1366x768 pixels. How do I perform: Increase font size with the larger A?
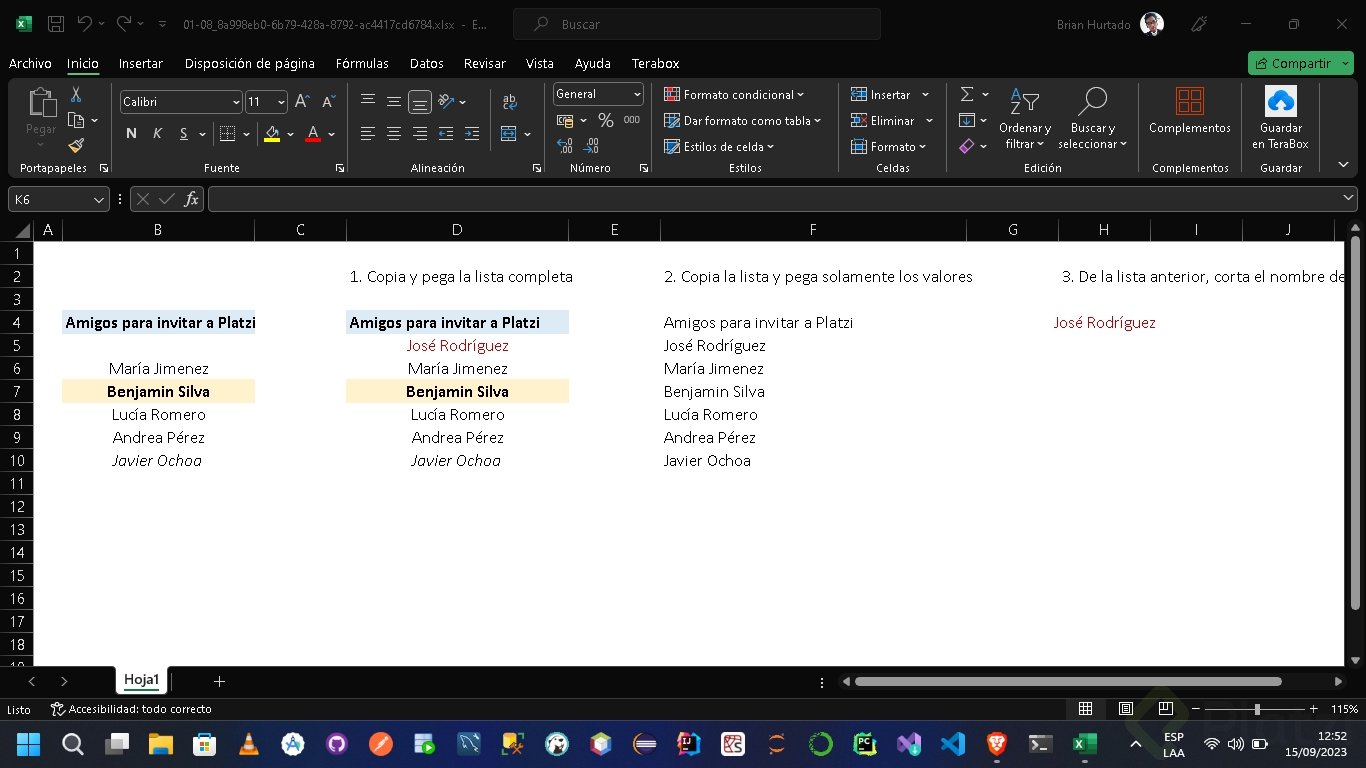302,102
